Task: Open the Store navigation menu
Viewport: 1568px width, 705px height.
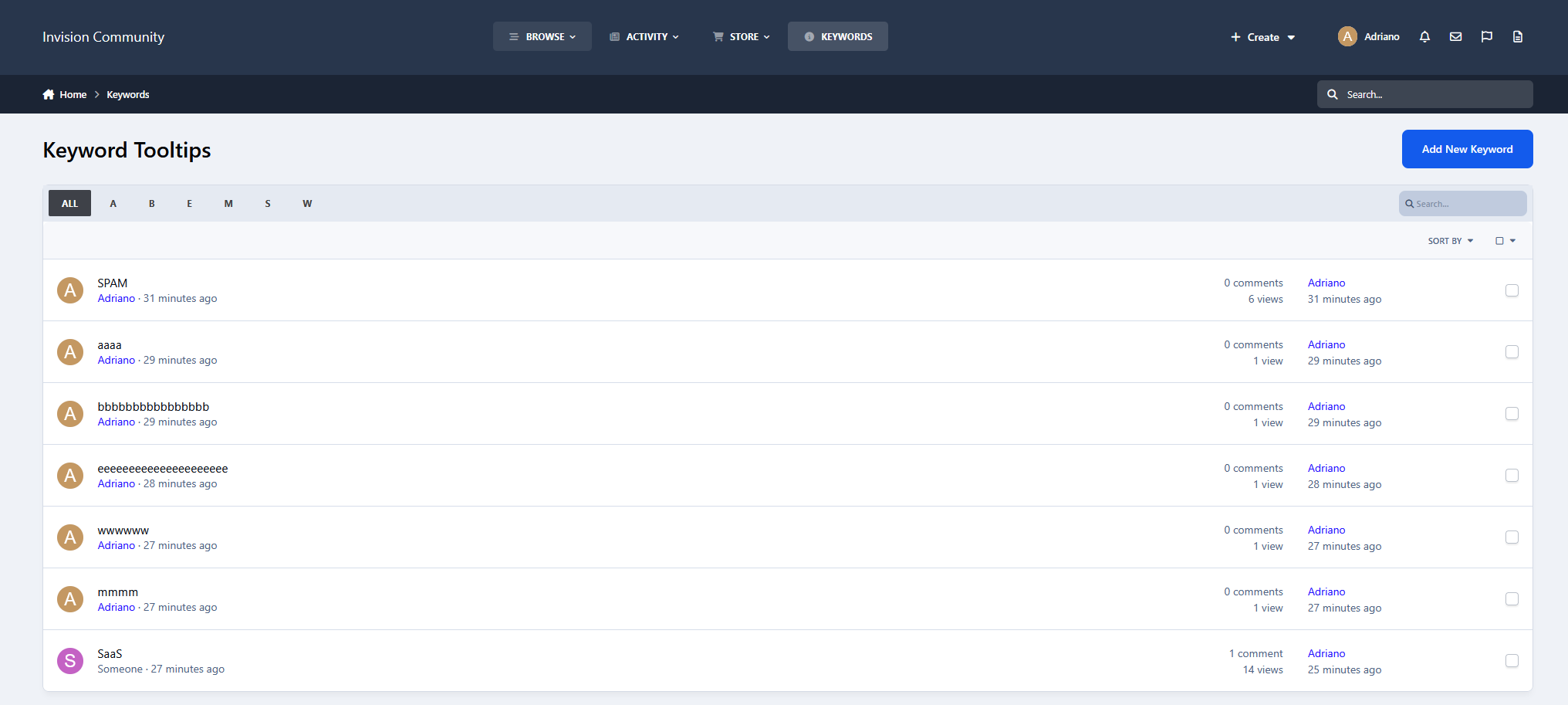Action: pyautogui.click(x=741, y=36)
